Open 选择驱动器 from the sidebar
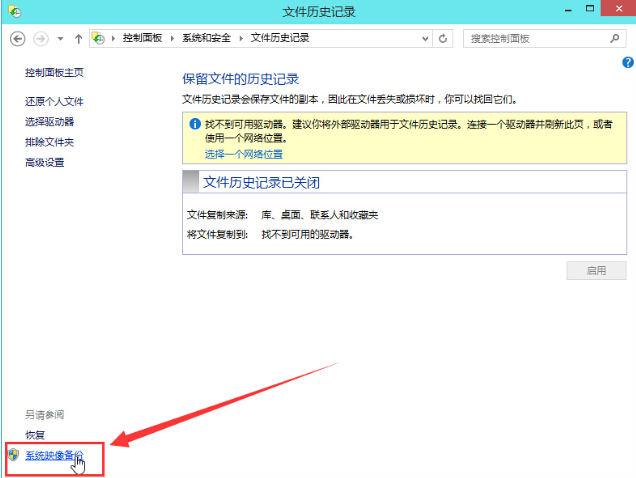The image size is (636, 478). pyautogui.click(x=49, y=122)
